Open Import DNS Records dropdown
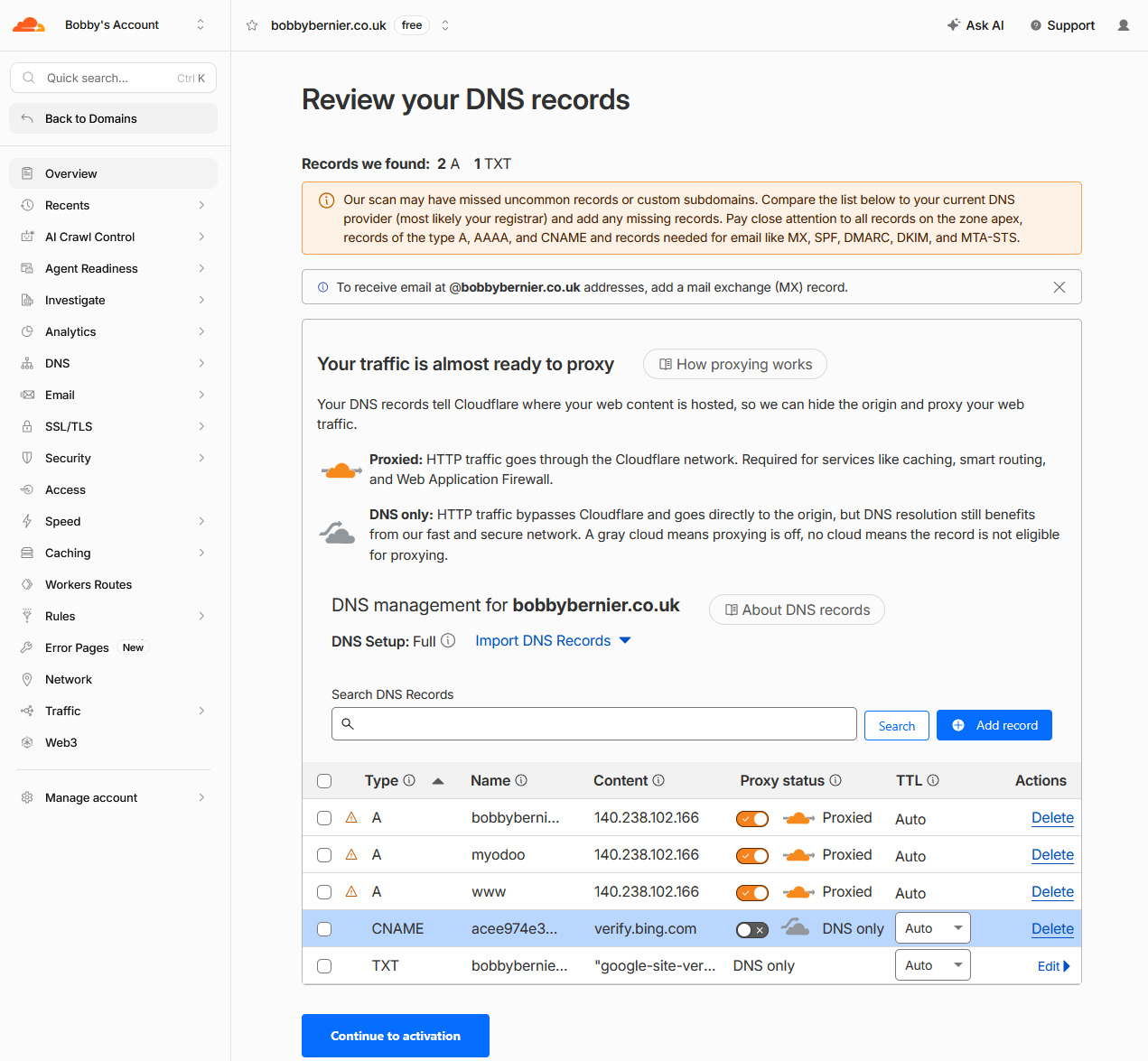 553,640
